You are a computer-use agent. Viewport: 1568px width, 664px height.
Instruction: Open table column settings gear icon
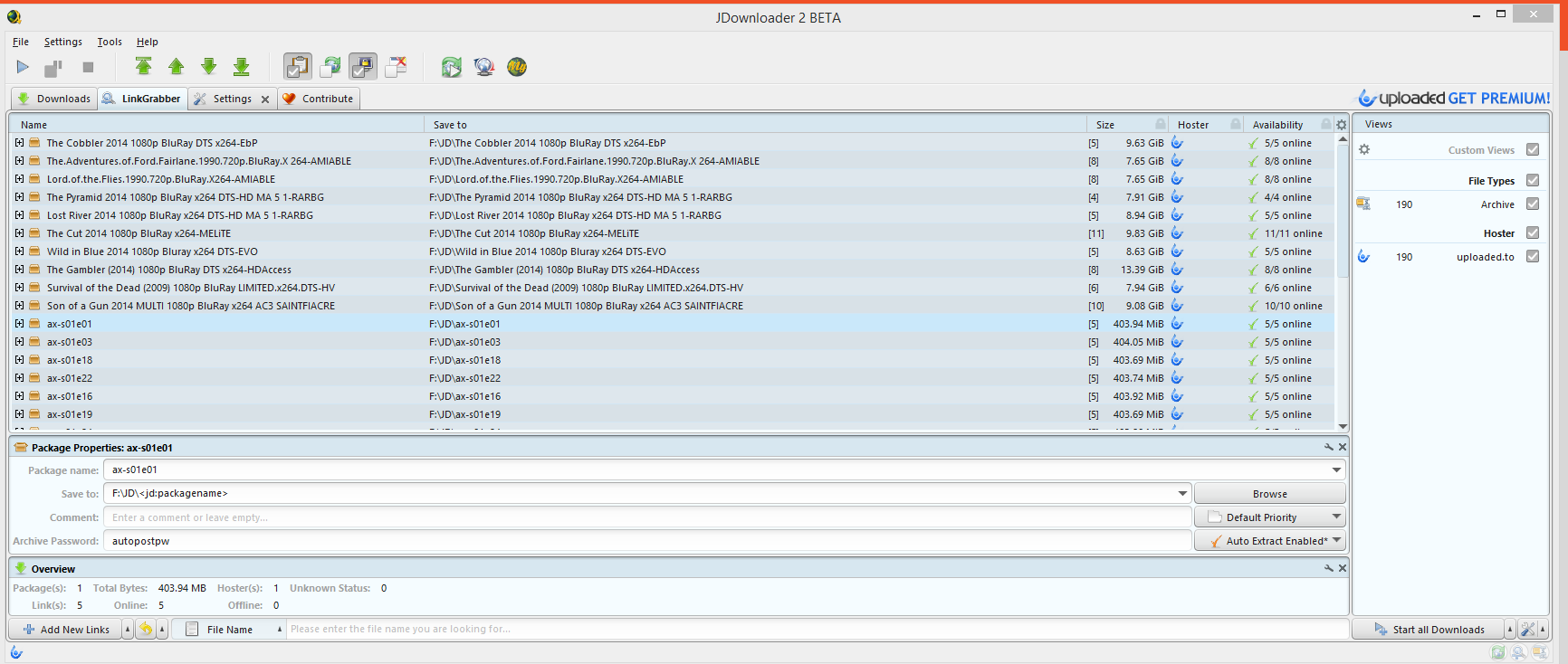click(x=1342, y=125)
